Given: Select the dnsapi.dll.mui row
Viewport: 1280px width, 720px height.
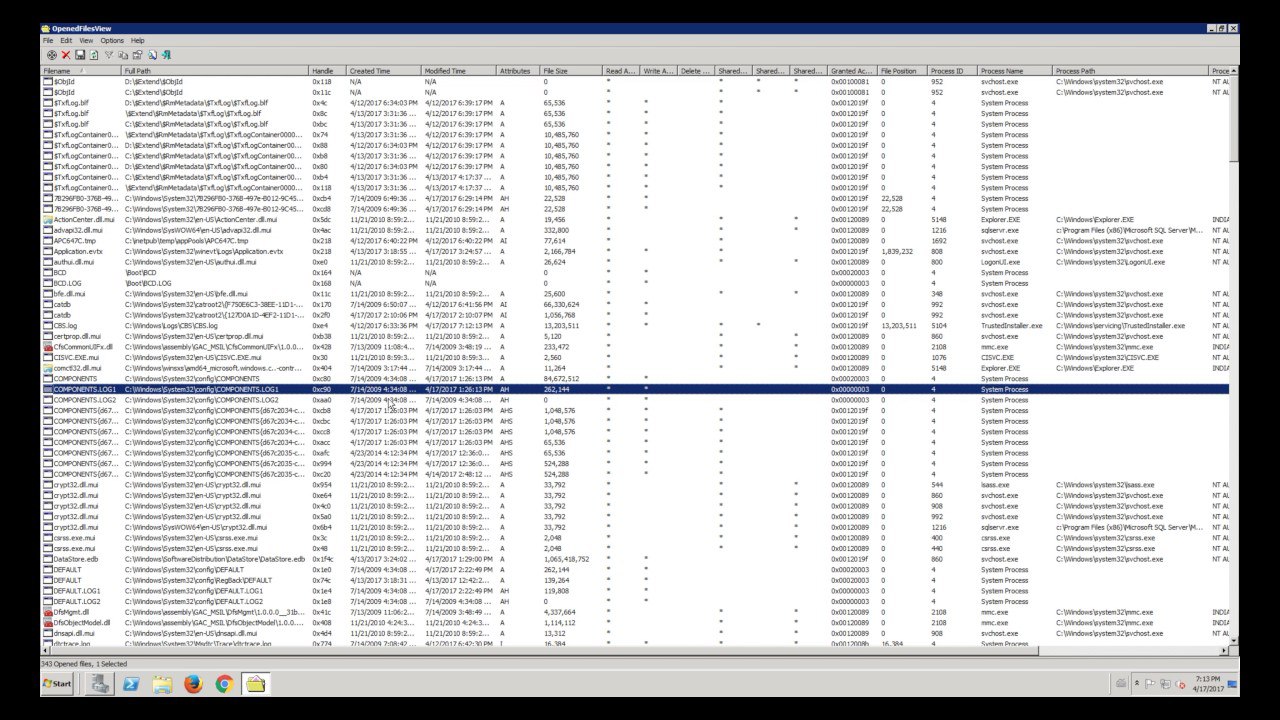Looking at the screenshot, I should tap(635, 633).
